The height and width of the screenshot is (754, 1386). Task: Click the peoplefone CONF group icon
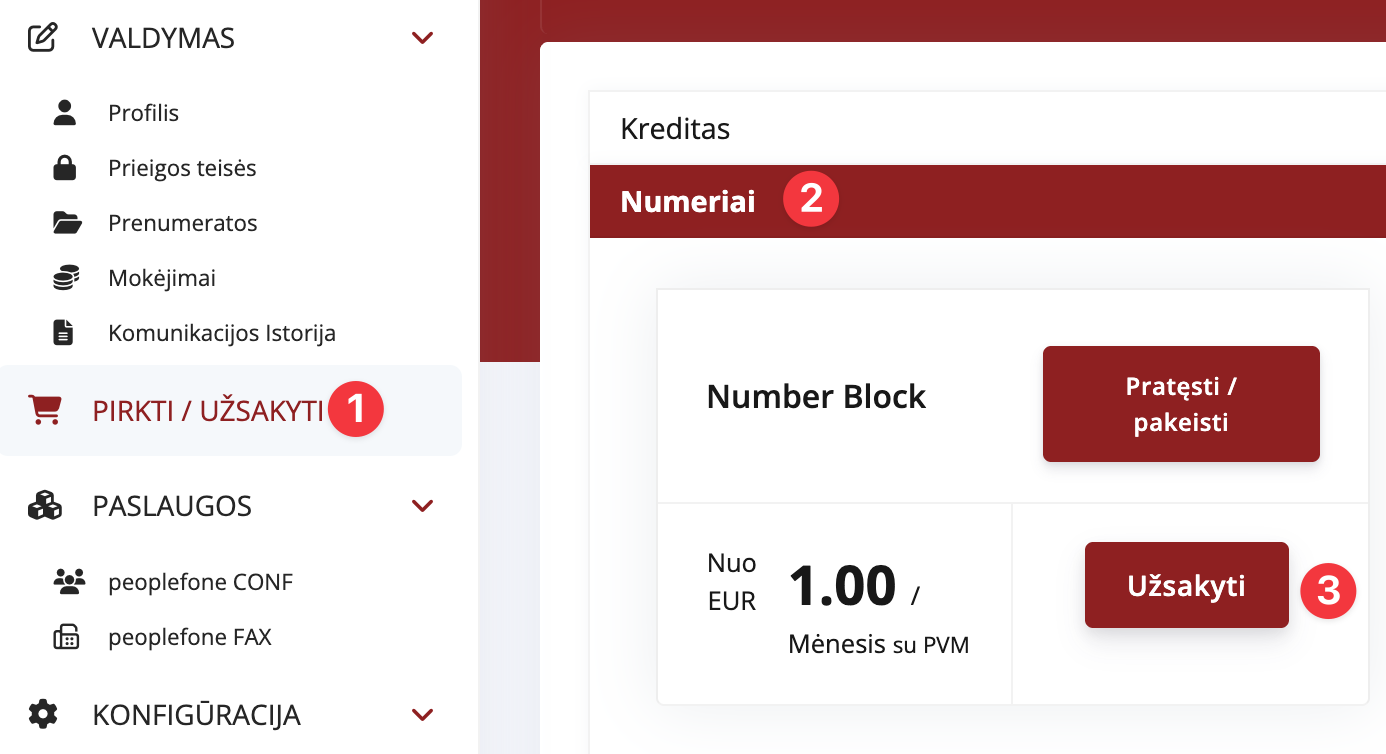[68, 582]
